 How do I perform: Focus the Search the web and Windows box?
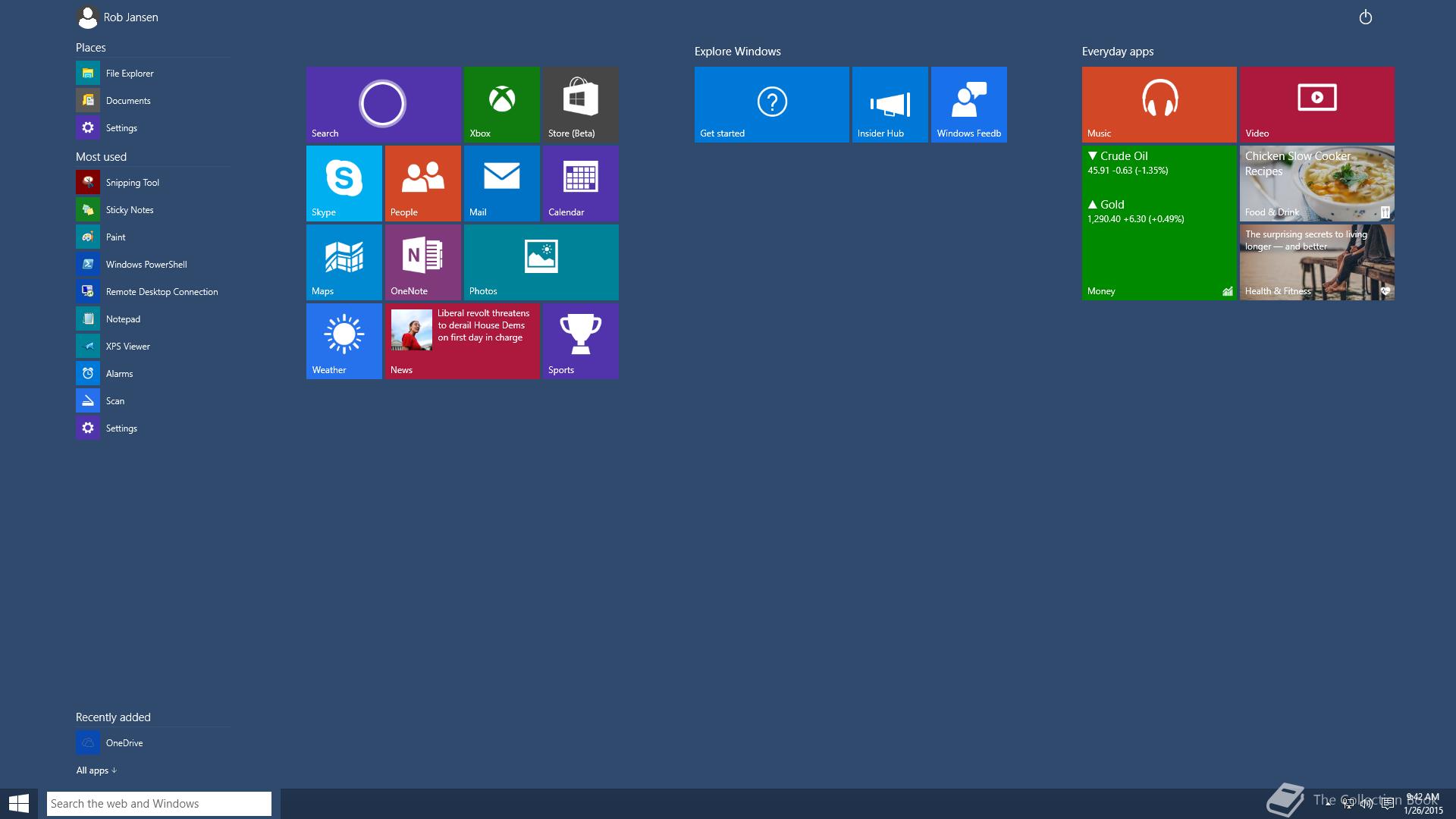tap(159, 803)
